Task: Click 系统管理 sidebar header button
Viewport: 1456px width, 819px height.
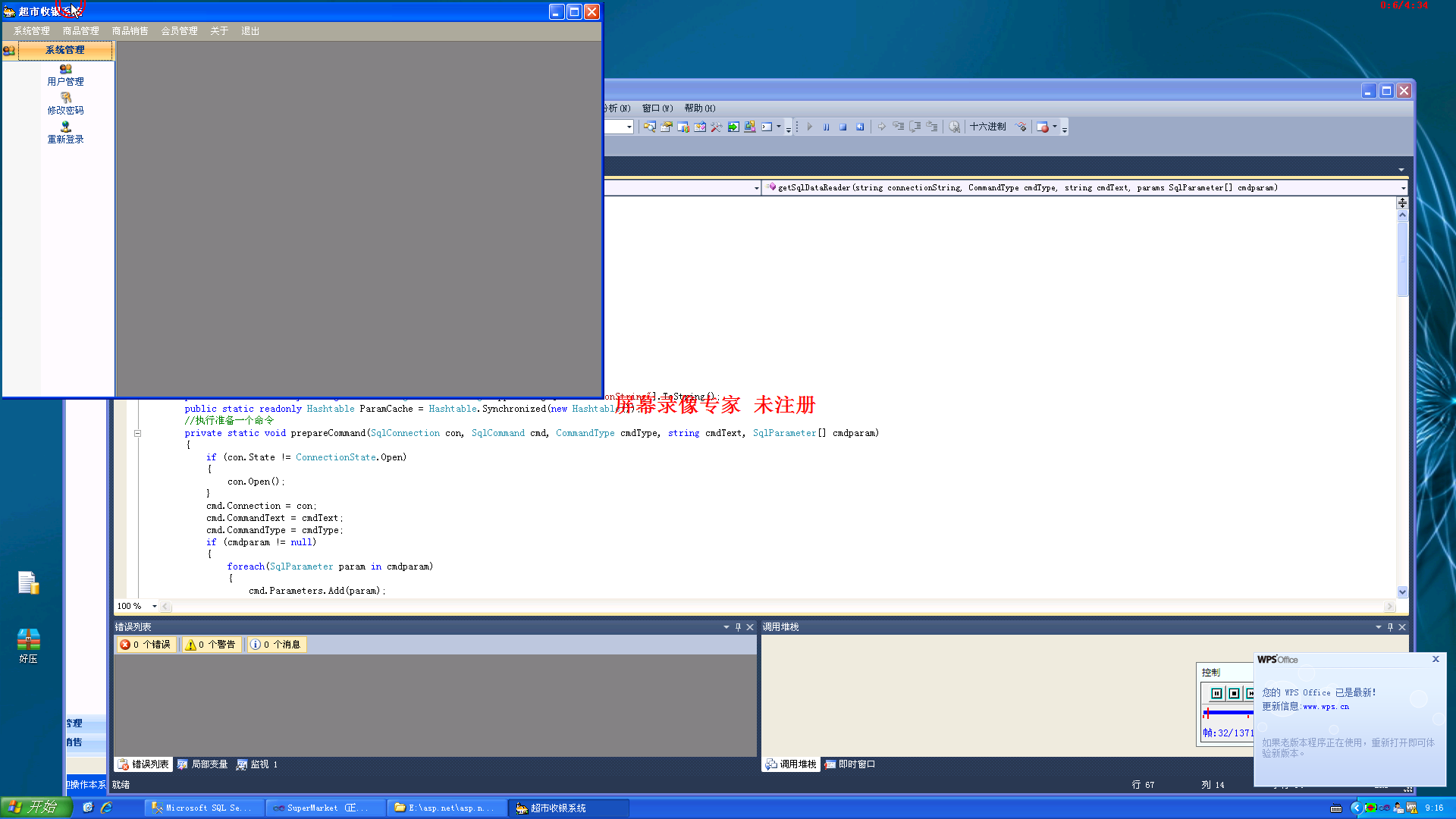Action: click(x=65, y=50)
